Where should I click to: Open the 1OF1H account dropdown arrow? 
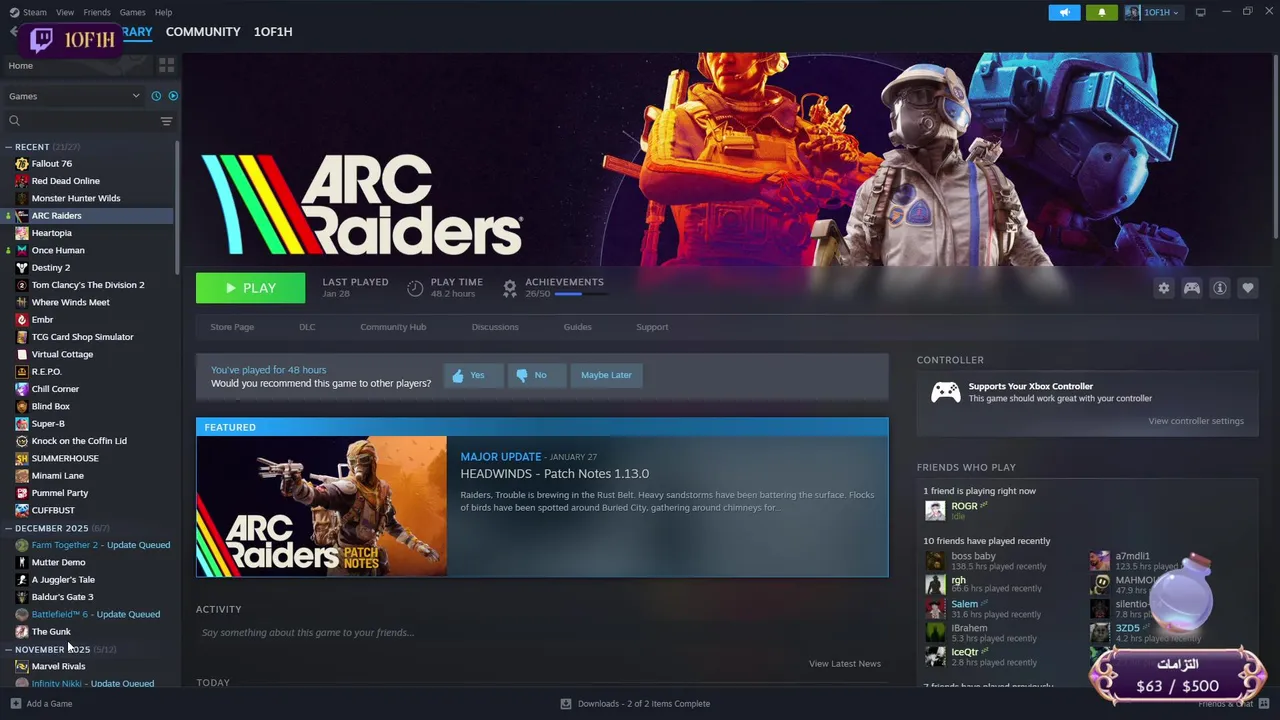1176,13
